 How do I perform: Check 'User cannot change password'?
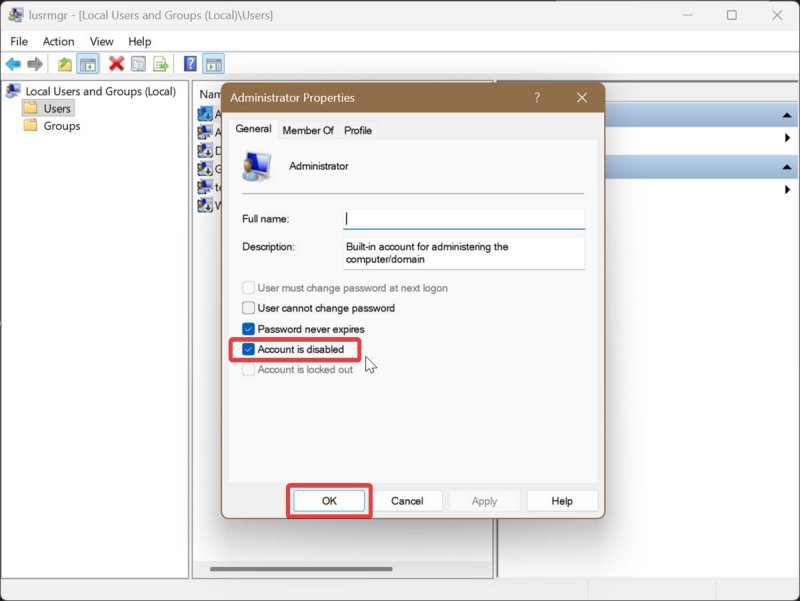coord(248,308)
